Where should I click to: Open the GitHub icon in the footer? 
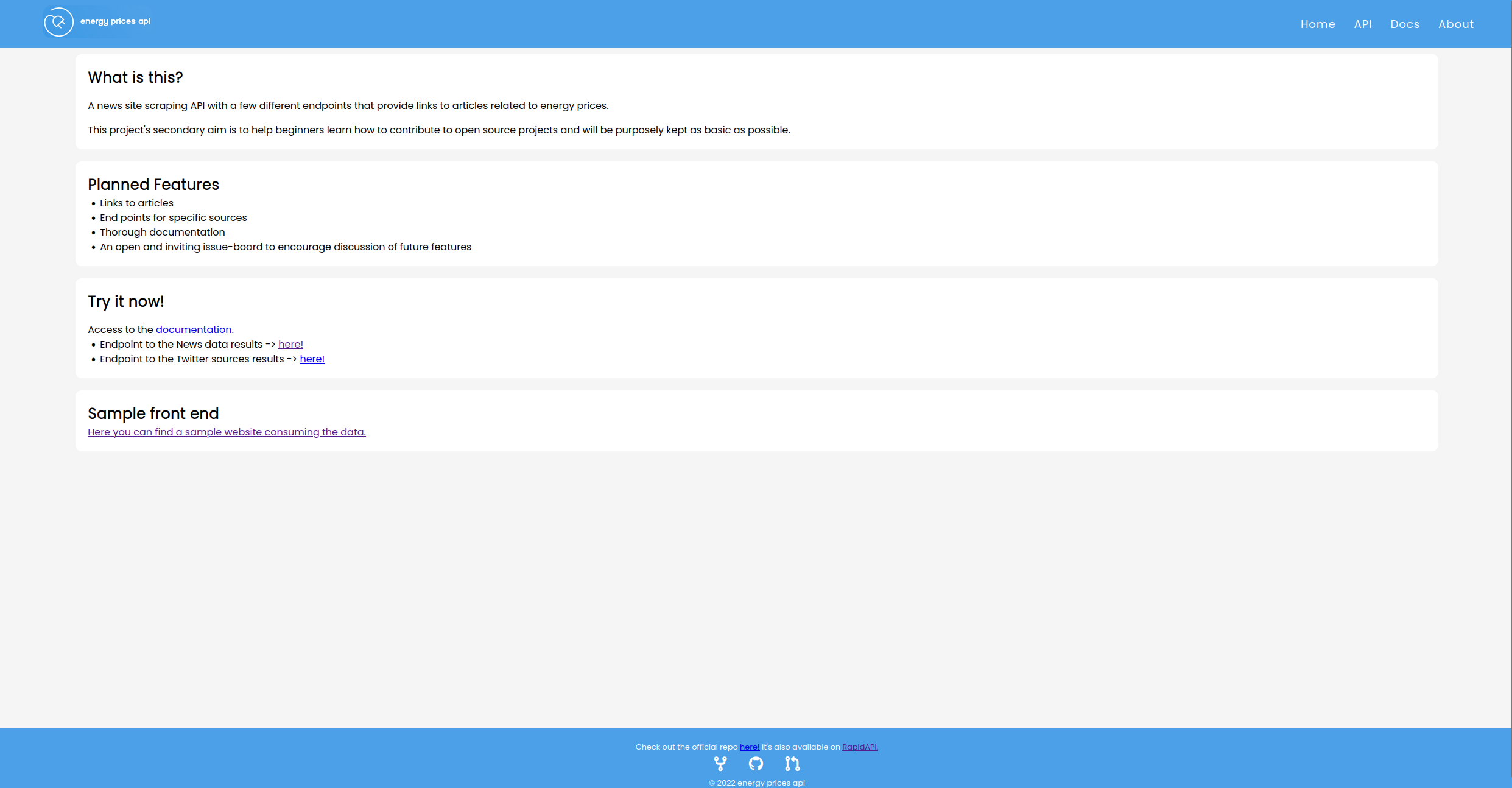tap(756, 764)
